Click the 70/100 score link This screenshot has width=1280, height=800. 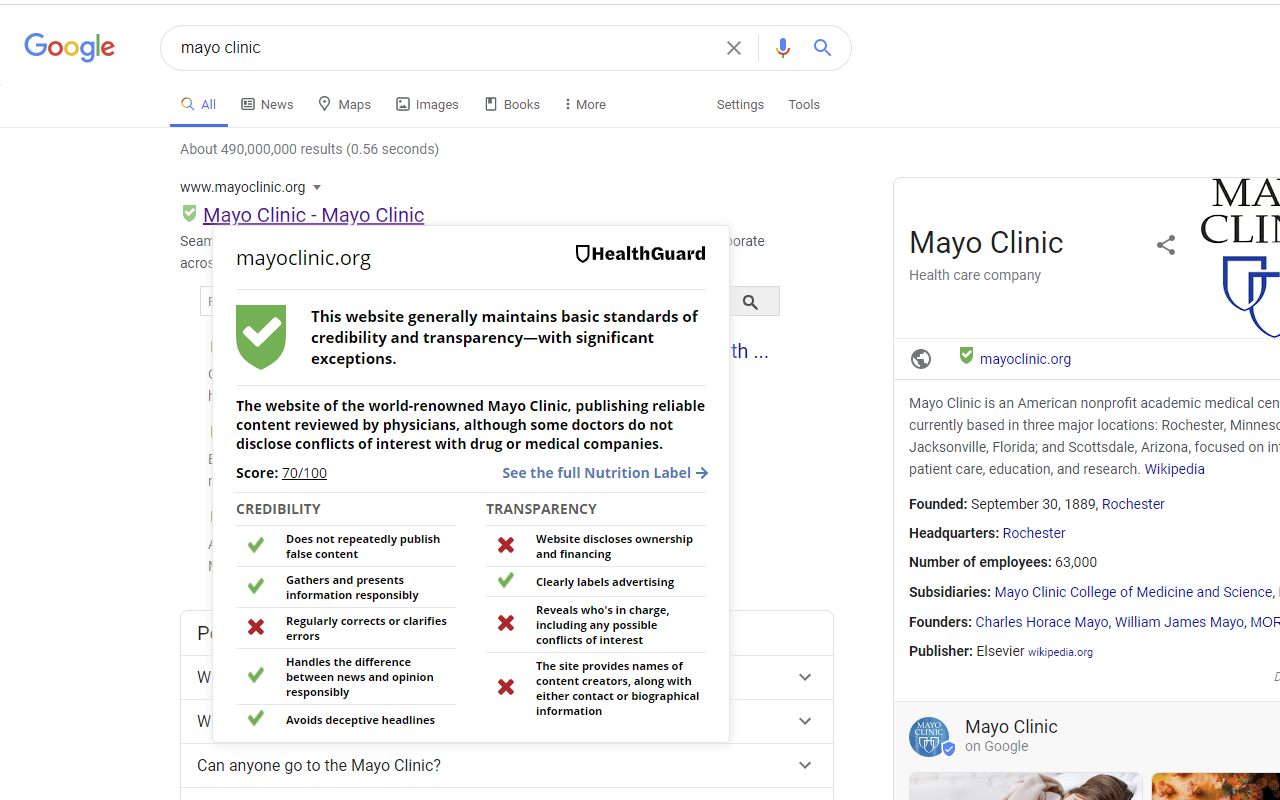(x=303, y=472)
